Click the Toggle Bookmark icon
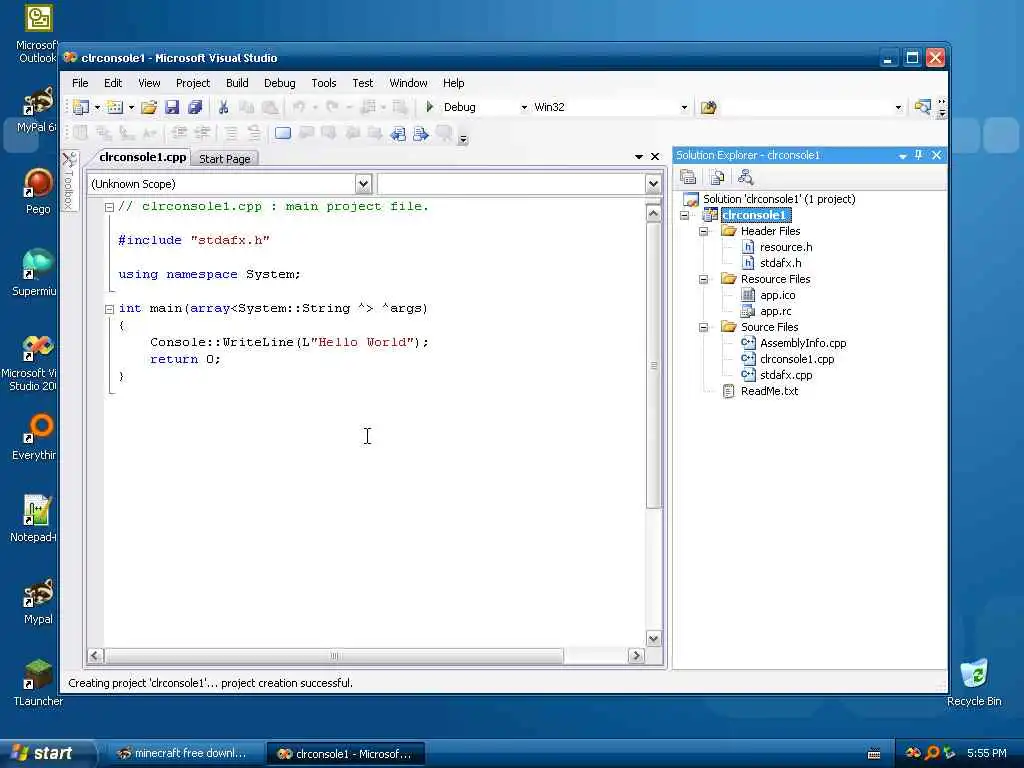 (283, 133)
